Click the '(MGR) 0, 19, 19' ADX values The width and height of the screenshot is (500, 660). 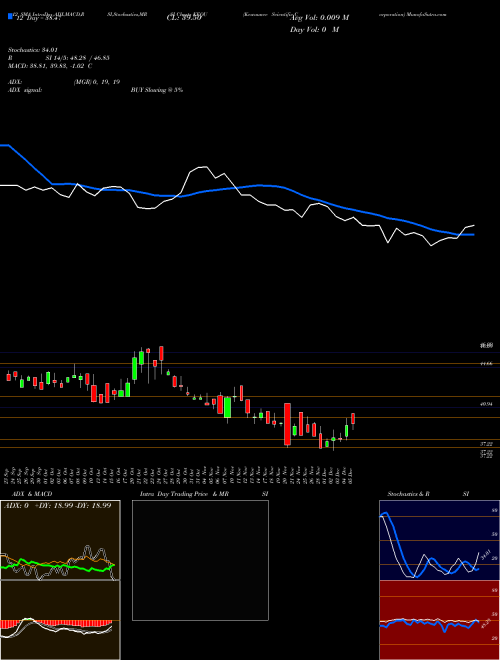[97, 82]
